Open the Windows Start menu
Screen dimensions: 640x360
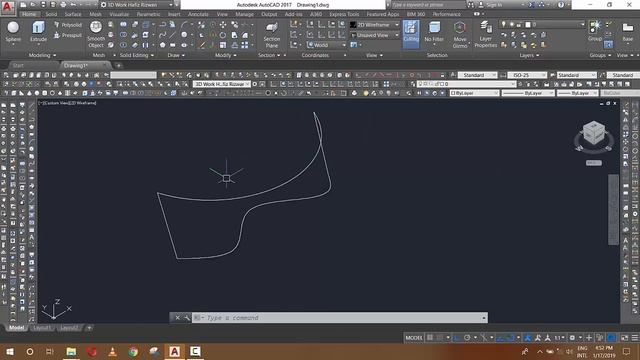(x=9, y=351)
